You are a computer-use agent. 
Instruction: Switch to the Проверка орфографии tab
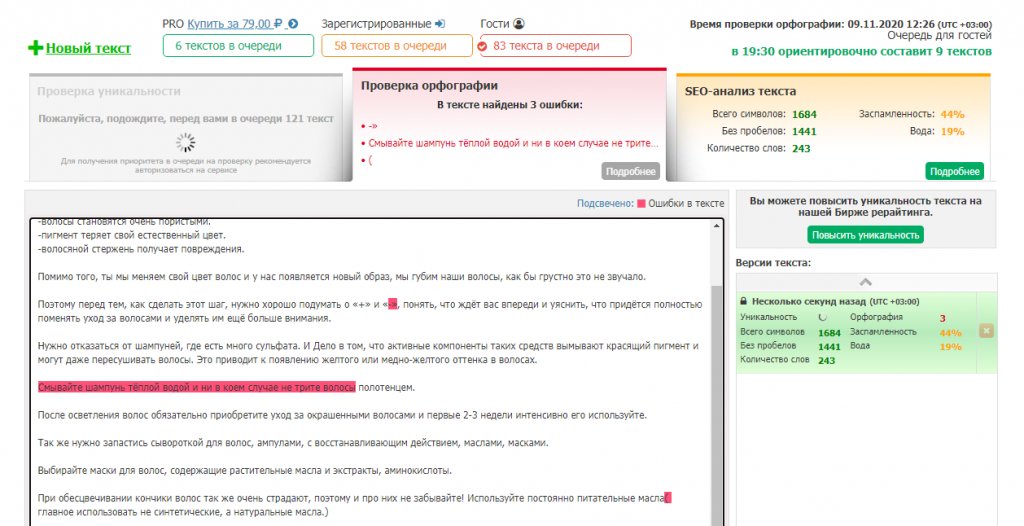coord(429,86)
